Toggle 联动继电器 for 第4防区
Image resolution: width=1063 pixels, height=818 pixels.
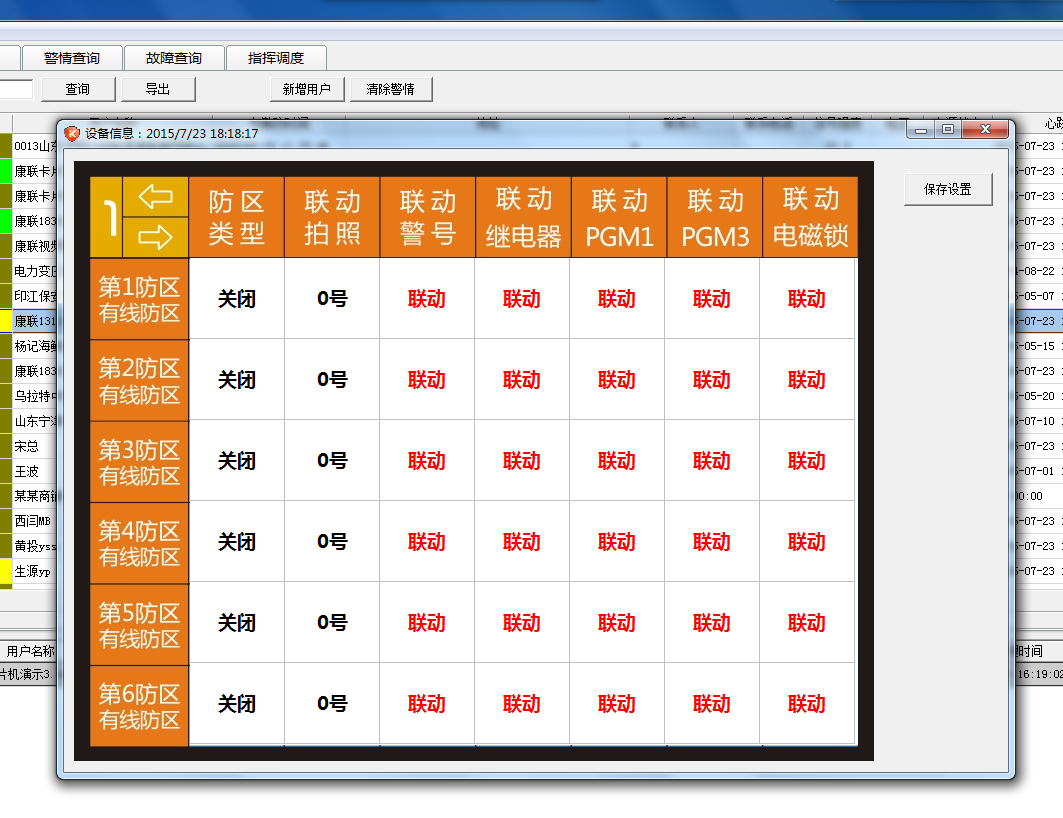point(522,542)
